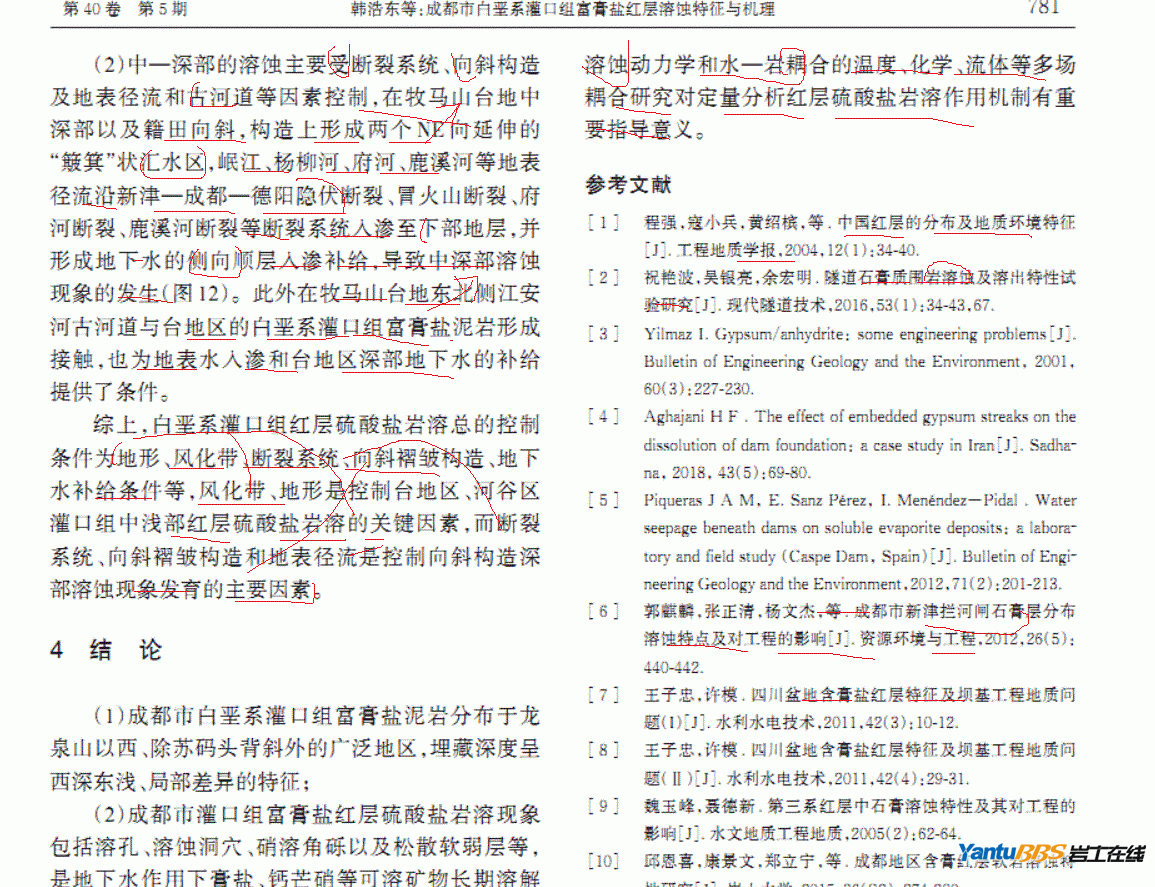
Task: Open reference [4] by Aghajani H F
Action: pos(859,444)
